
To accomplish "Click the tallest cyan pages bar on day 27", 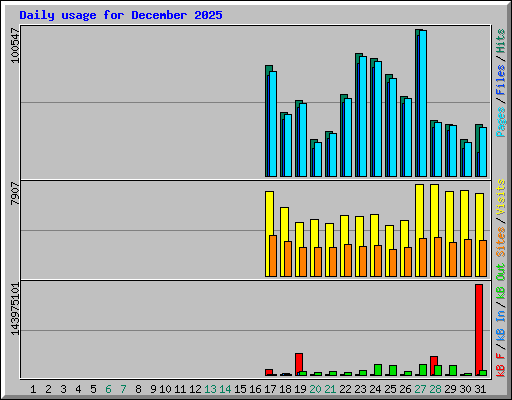I will click(x=423, y=104).
